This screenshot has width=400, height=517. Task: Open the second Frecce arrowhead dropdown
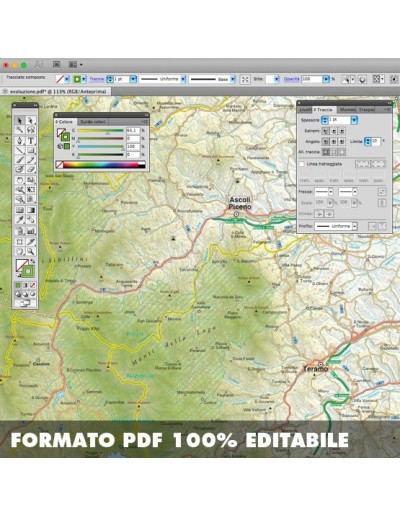(x=355, y=192)
